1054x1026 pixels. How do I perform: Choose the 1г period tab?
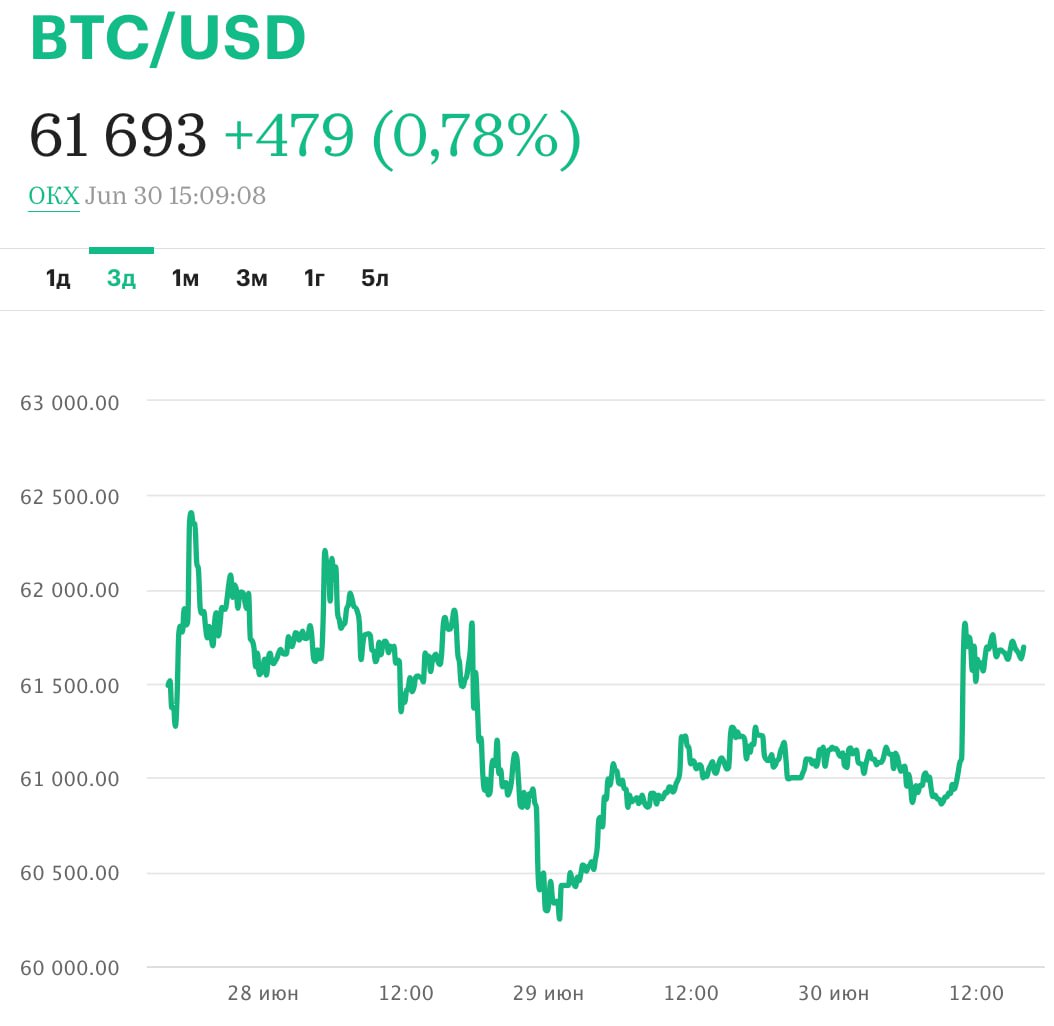[x=314, y=279]
